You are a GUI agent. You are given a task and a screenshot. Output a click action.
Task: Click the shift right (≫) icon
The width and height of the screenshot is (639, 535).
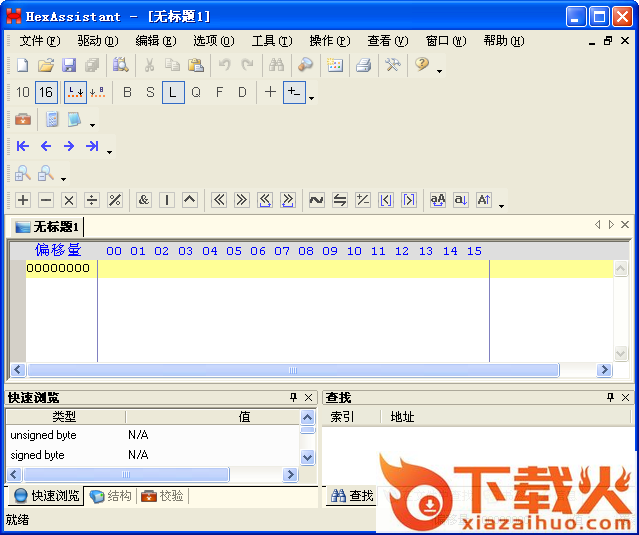point(242,200)
